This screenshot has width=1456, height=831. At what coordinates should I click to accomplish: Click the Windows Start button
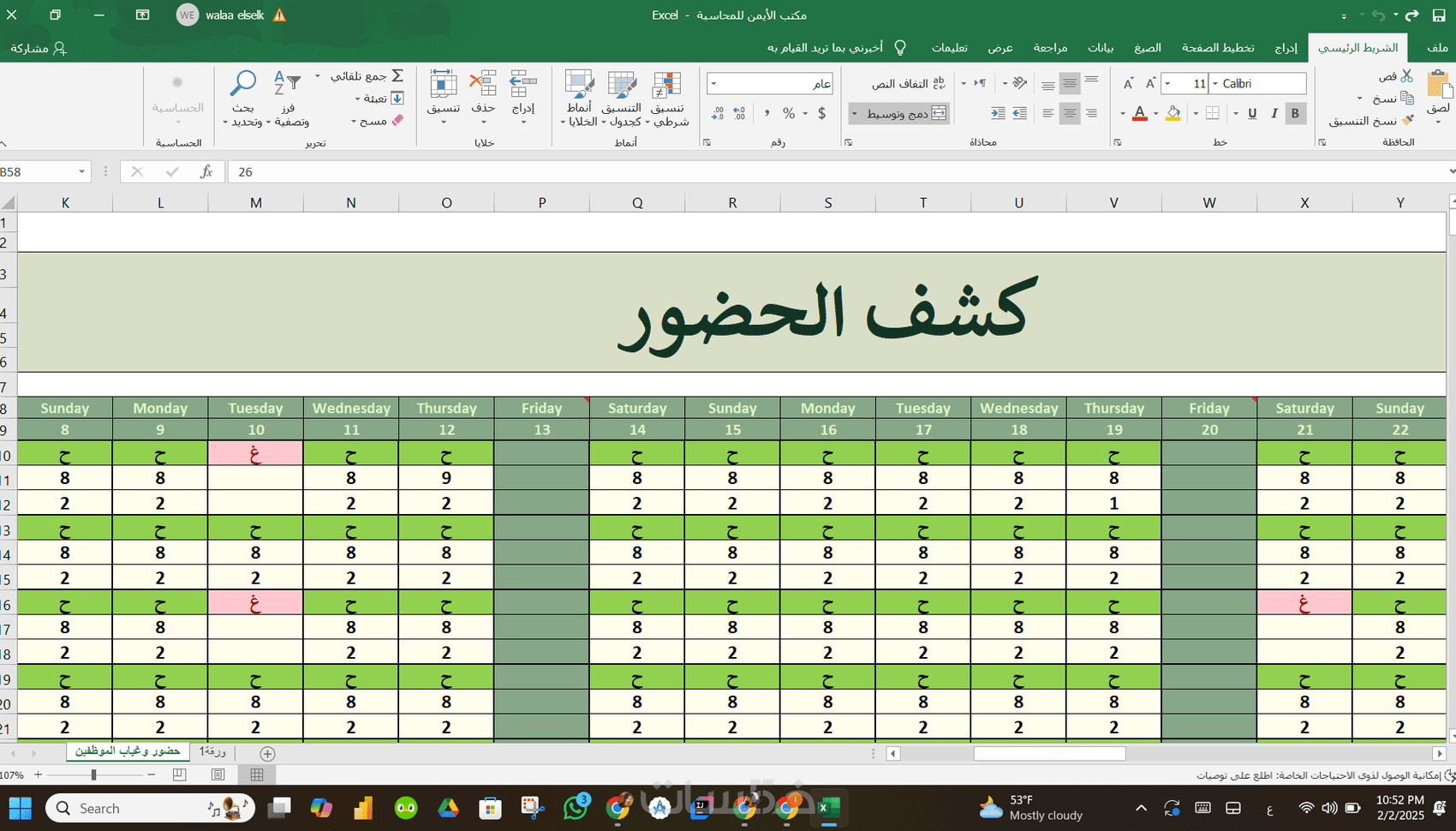[20, 808]
